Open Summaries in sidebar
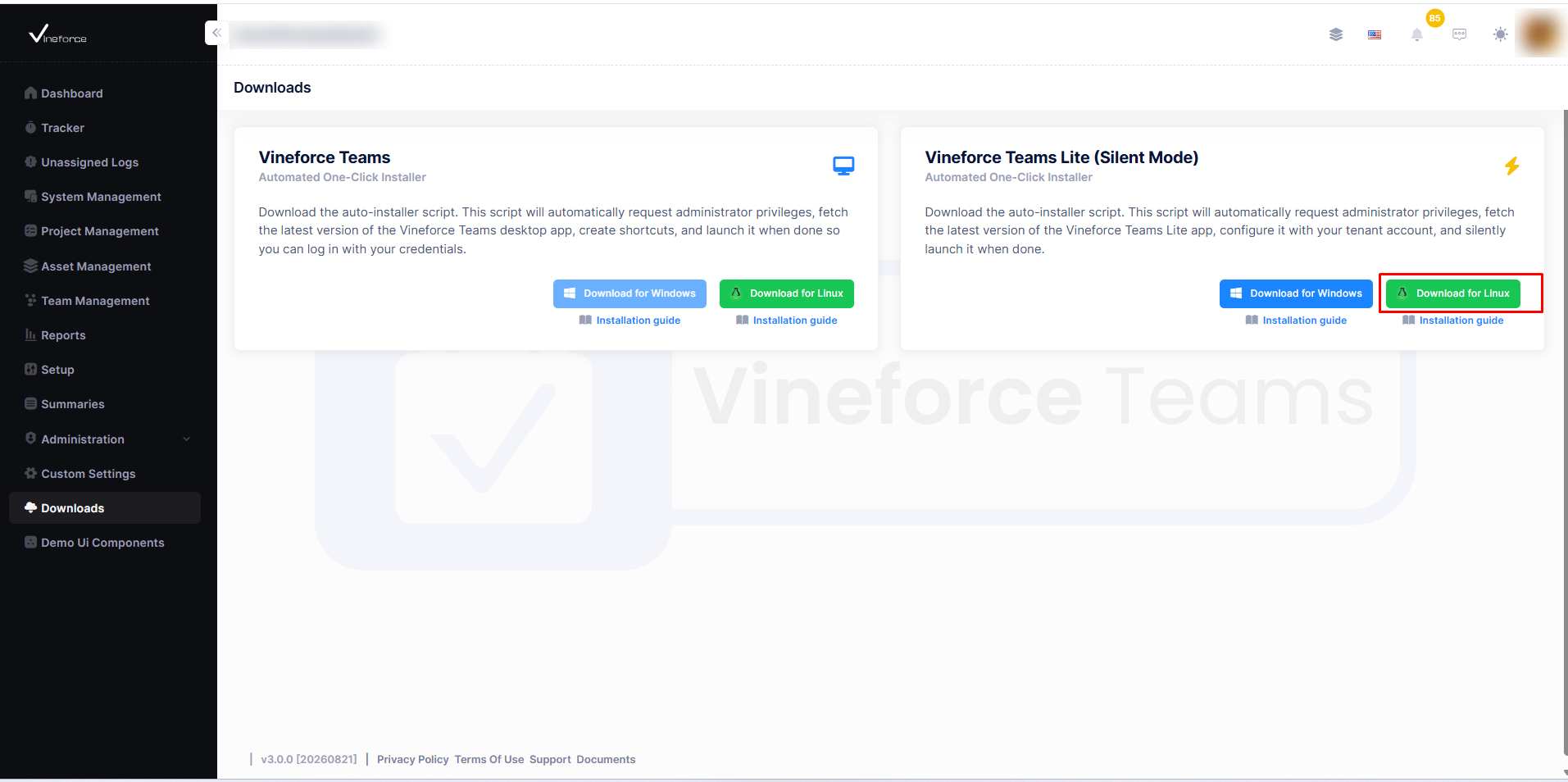 (105, 404)
